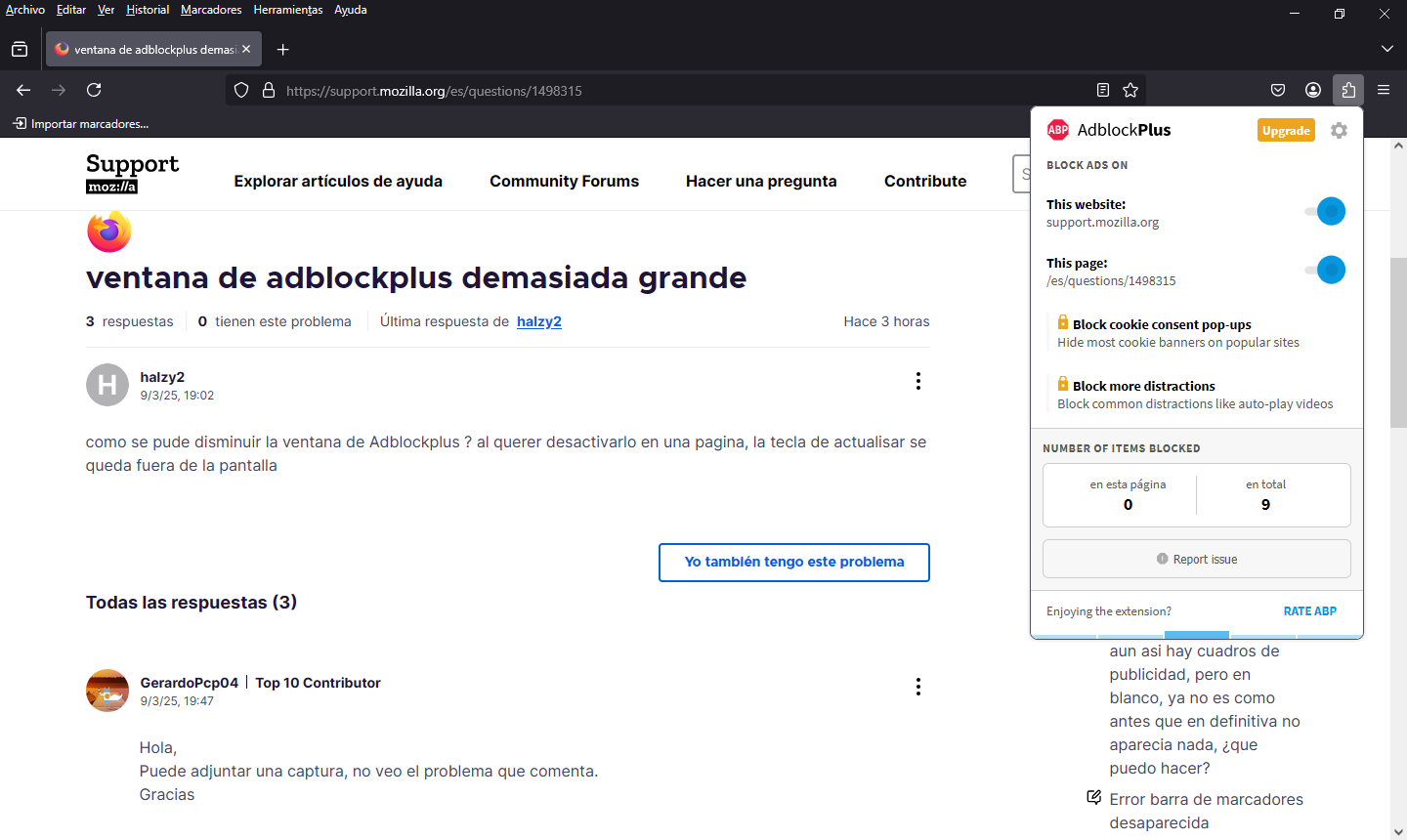Open Adblock Plus settings gear

tap(1339, 131)
